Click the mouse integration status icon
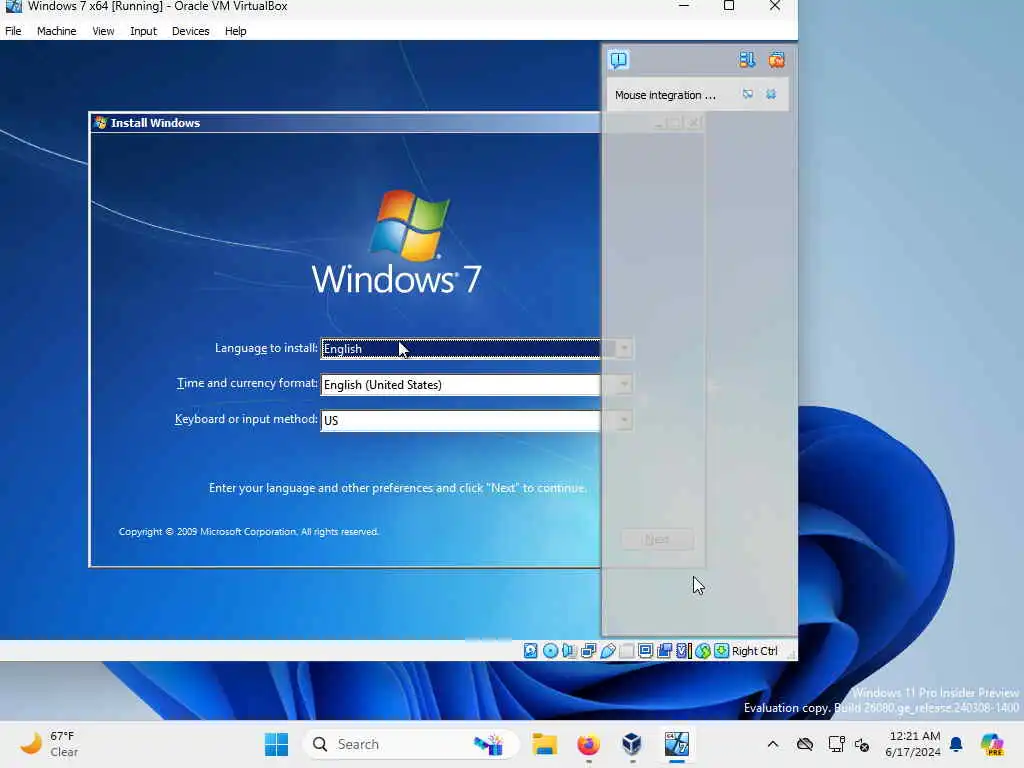 click(703, 650)
